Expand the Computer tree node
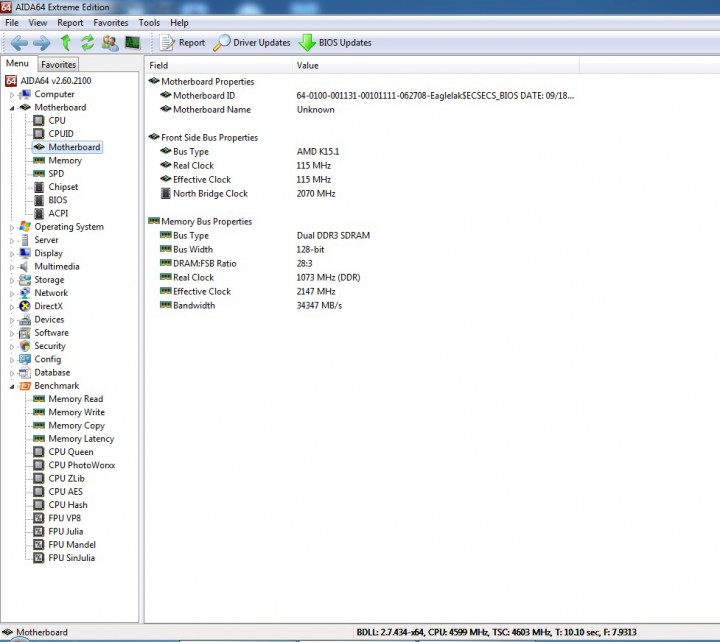This screenshot has width=720, height=642. pos(12,95)
